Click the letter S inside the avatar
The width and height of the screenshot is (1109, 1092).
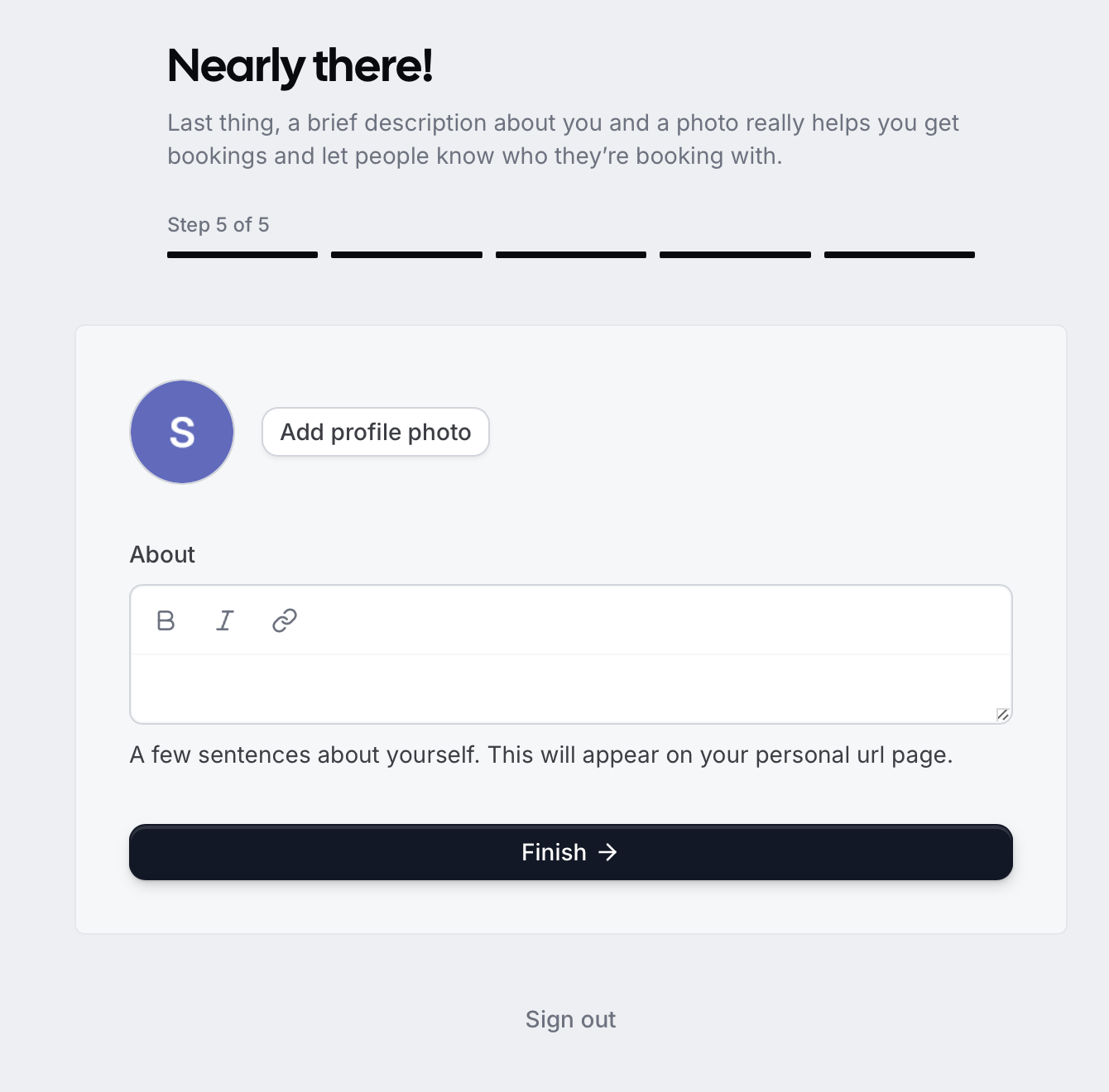click(x=182, y=432)
